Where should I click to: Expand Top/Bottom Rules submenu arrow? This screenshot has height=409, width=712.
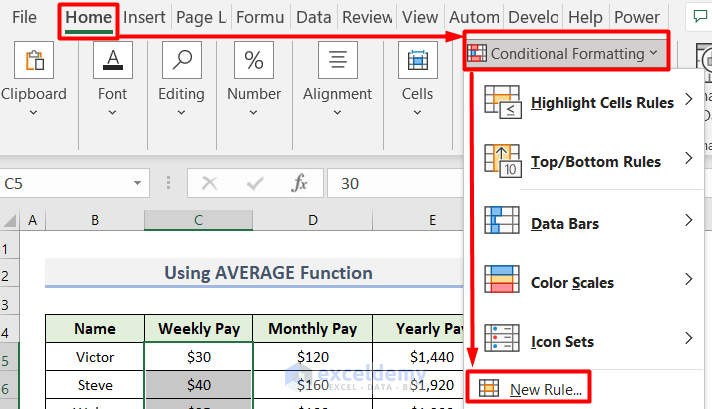(689, 158)
